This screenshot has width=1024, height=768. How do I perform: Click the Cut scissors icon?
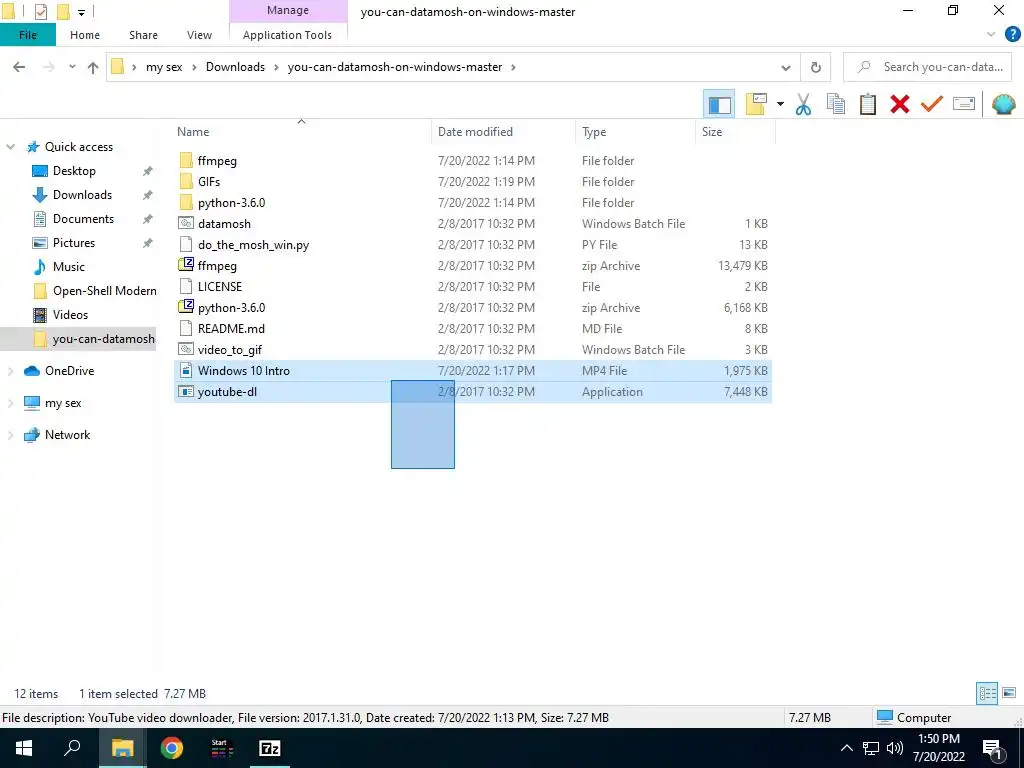coord(803,104)
